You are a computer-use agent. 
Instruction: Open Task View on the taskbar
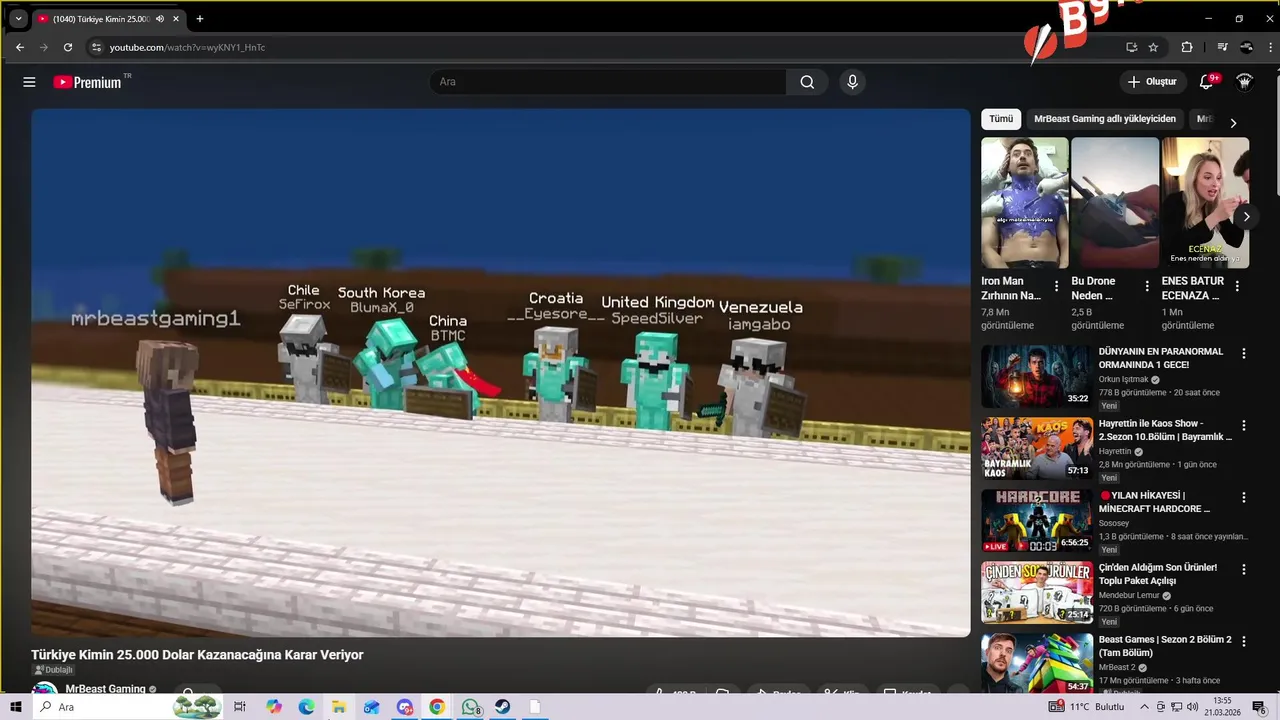pyautogui.click(x=240, y=707)
